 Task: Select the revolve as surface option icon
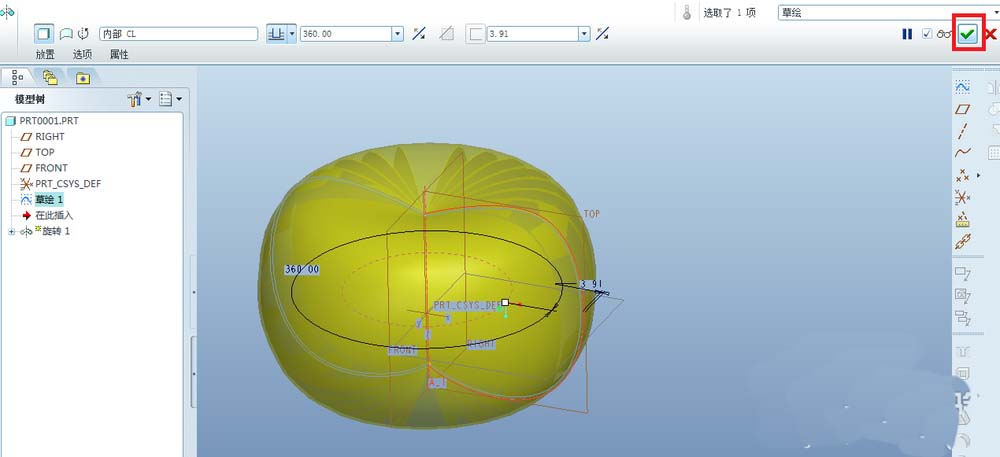[x=66, y=34]
